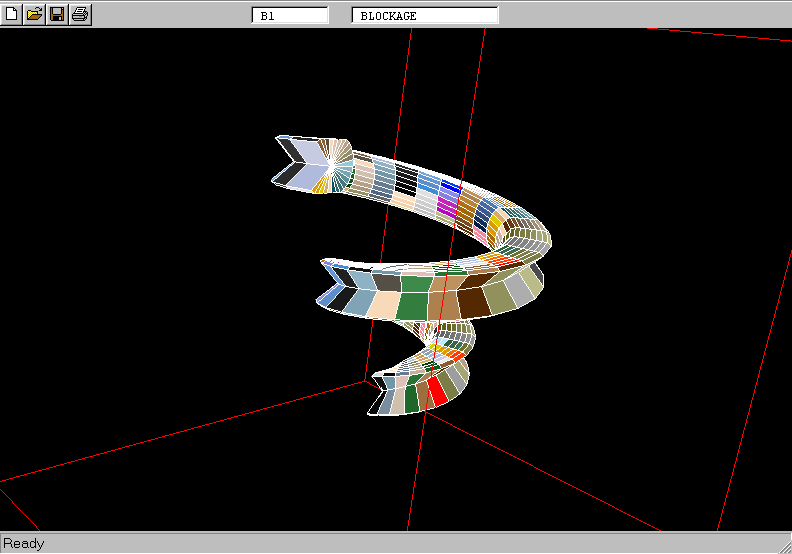Click the olive green cell on the middle coil
The width and height of the screenshot is (792, 554).
[x=499, y=298]
